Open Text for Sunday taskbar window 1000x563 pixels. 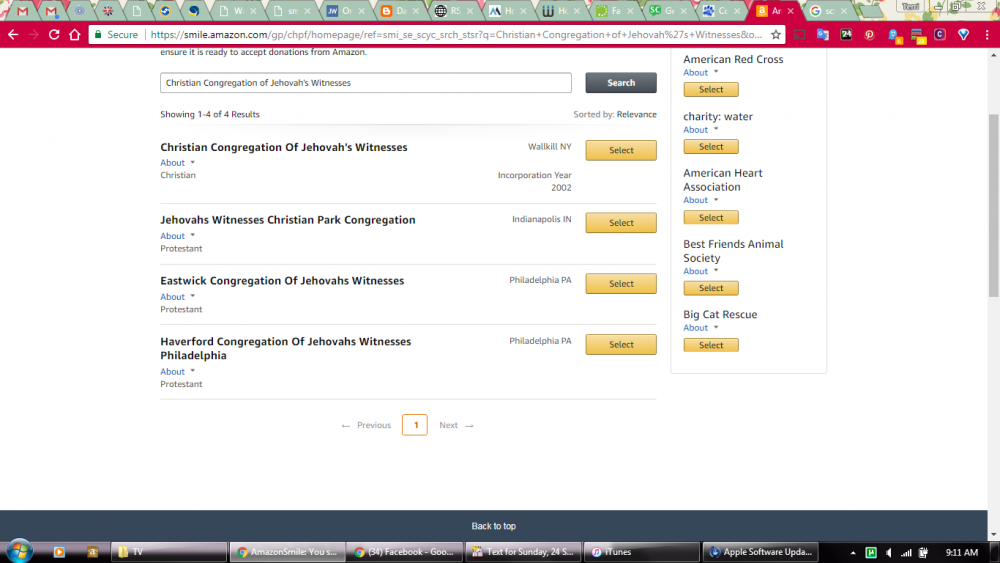click(523, 552)
